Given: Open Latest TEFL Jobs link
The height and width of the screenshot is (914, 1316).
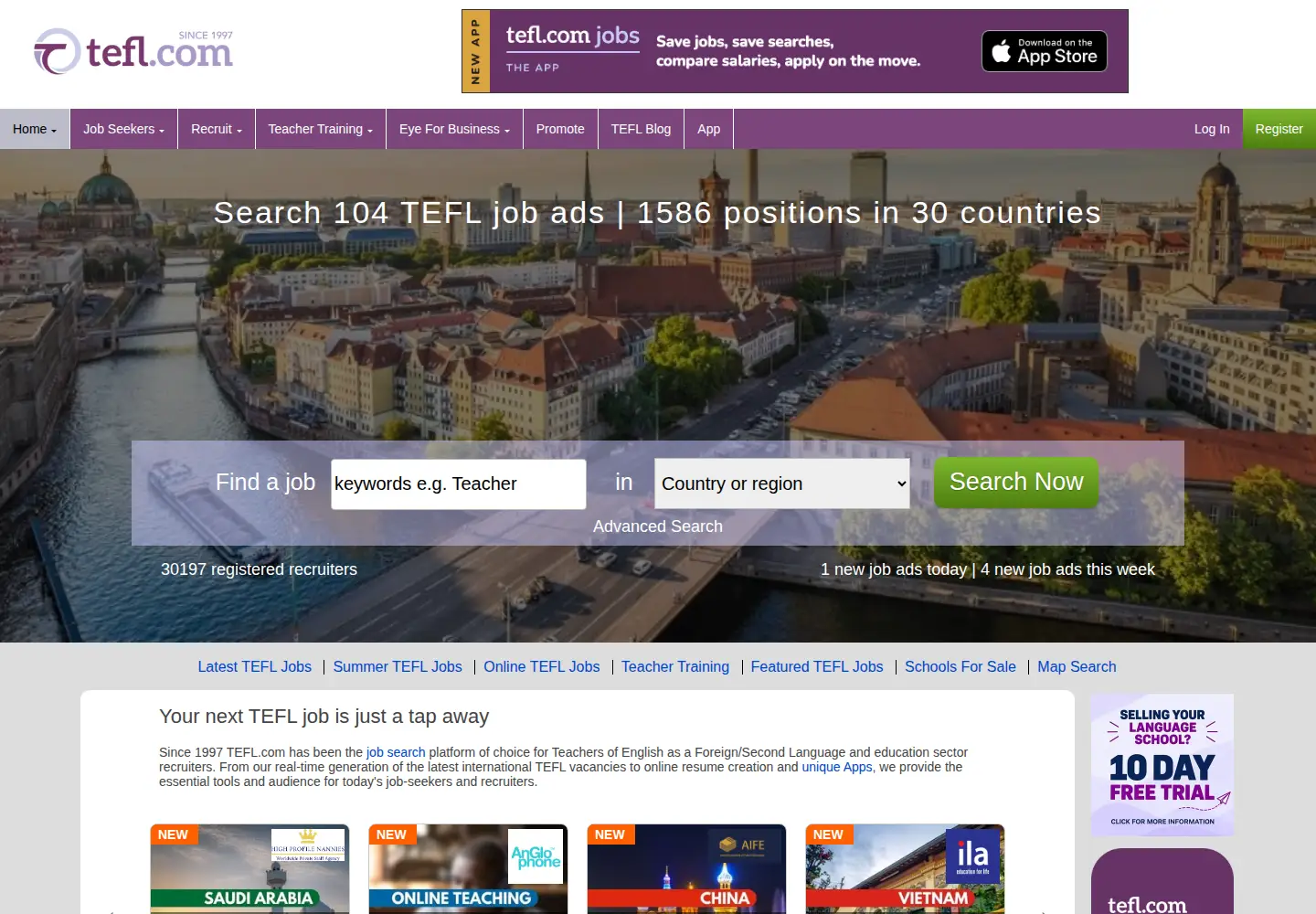Looking at the screenshot, I should (x=255, y=667).
